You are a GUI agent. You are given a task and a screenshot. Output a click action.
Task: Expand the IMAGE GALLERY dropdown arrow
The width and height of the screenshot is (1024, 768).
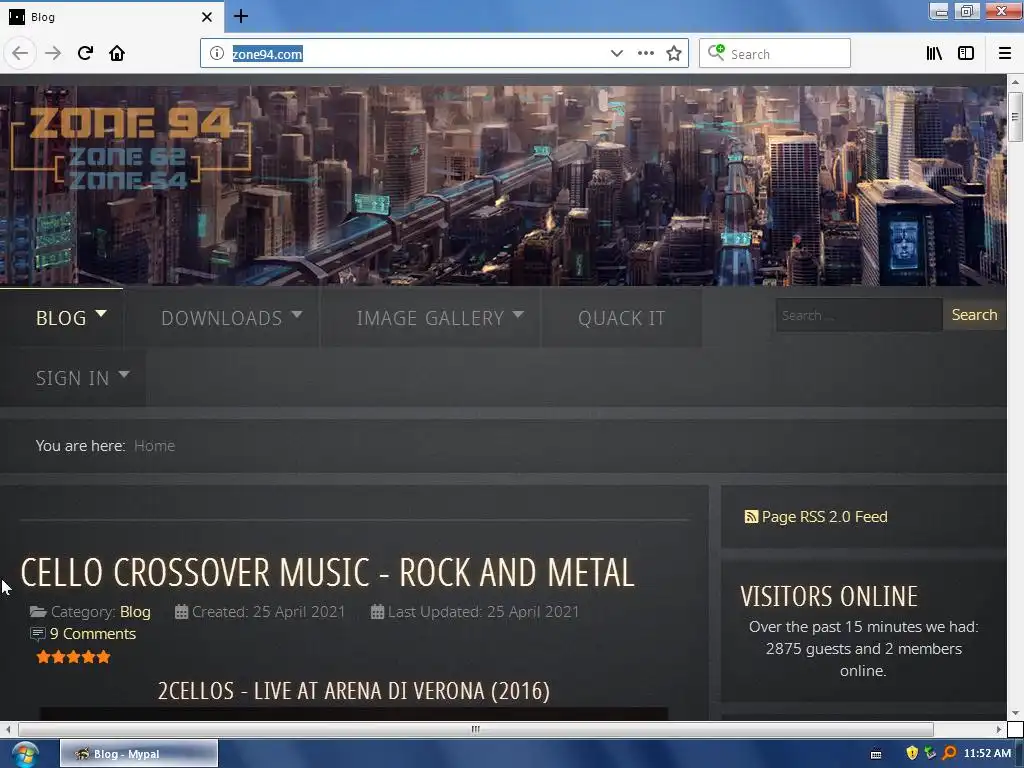(x=519, y=314)
